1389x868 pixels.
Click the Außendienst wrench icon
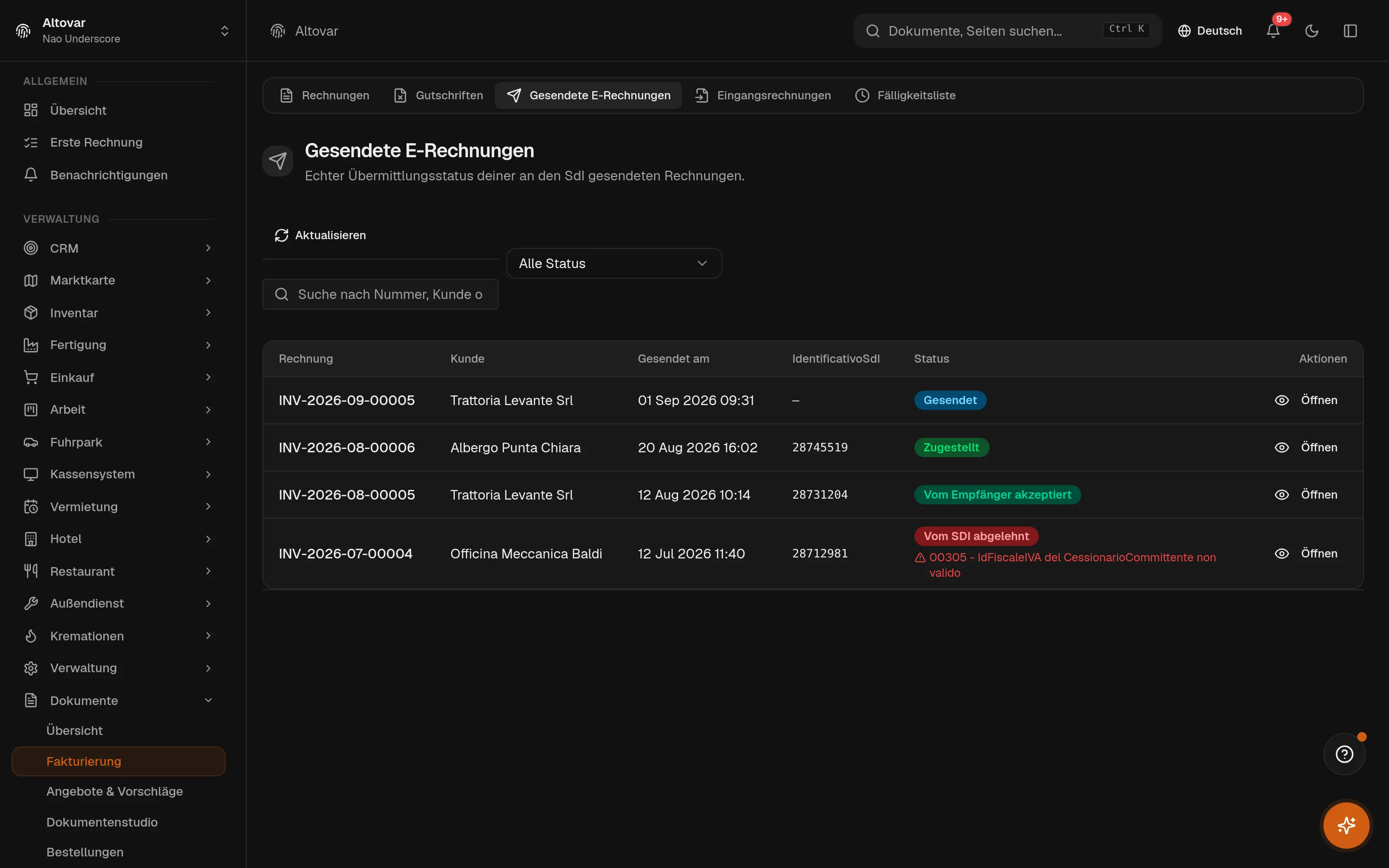31,603
